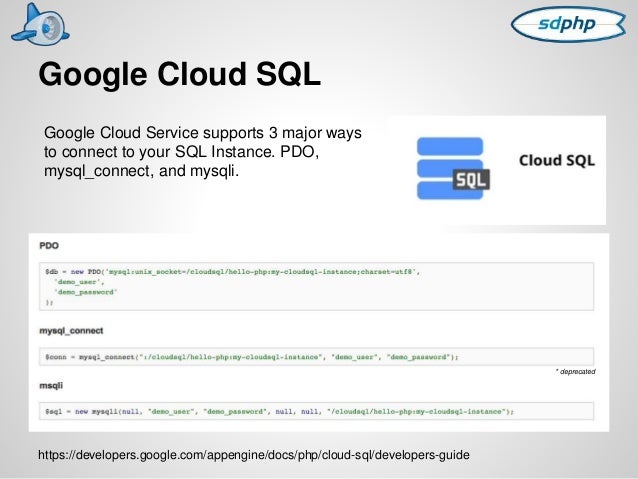The image size is (638, 479).
Task: Click the App Engine airplane logo
Action: (40, 25)
